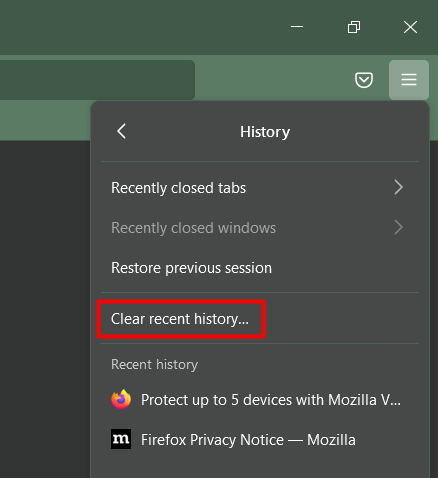
Task: Click the Save to Pocket icon
Action: coord(364,80)
